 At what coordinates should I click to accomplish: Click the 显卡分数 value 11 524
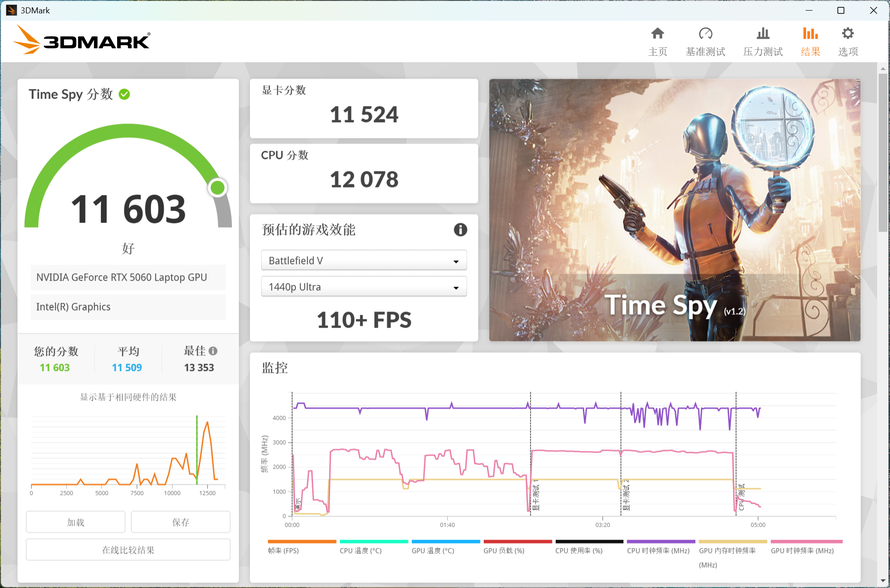364,115
